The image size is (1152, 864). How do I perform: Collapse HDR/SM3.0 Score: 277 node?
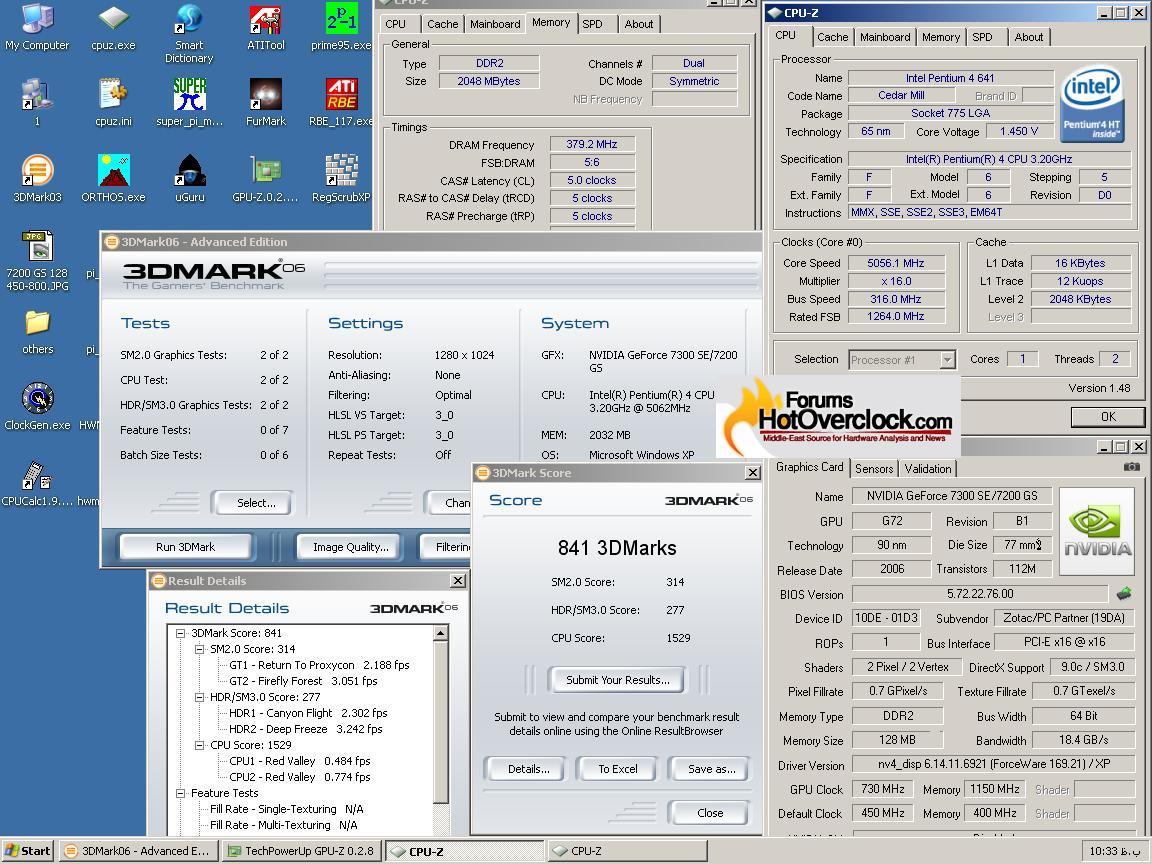click(x=199, y=697)
